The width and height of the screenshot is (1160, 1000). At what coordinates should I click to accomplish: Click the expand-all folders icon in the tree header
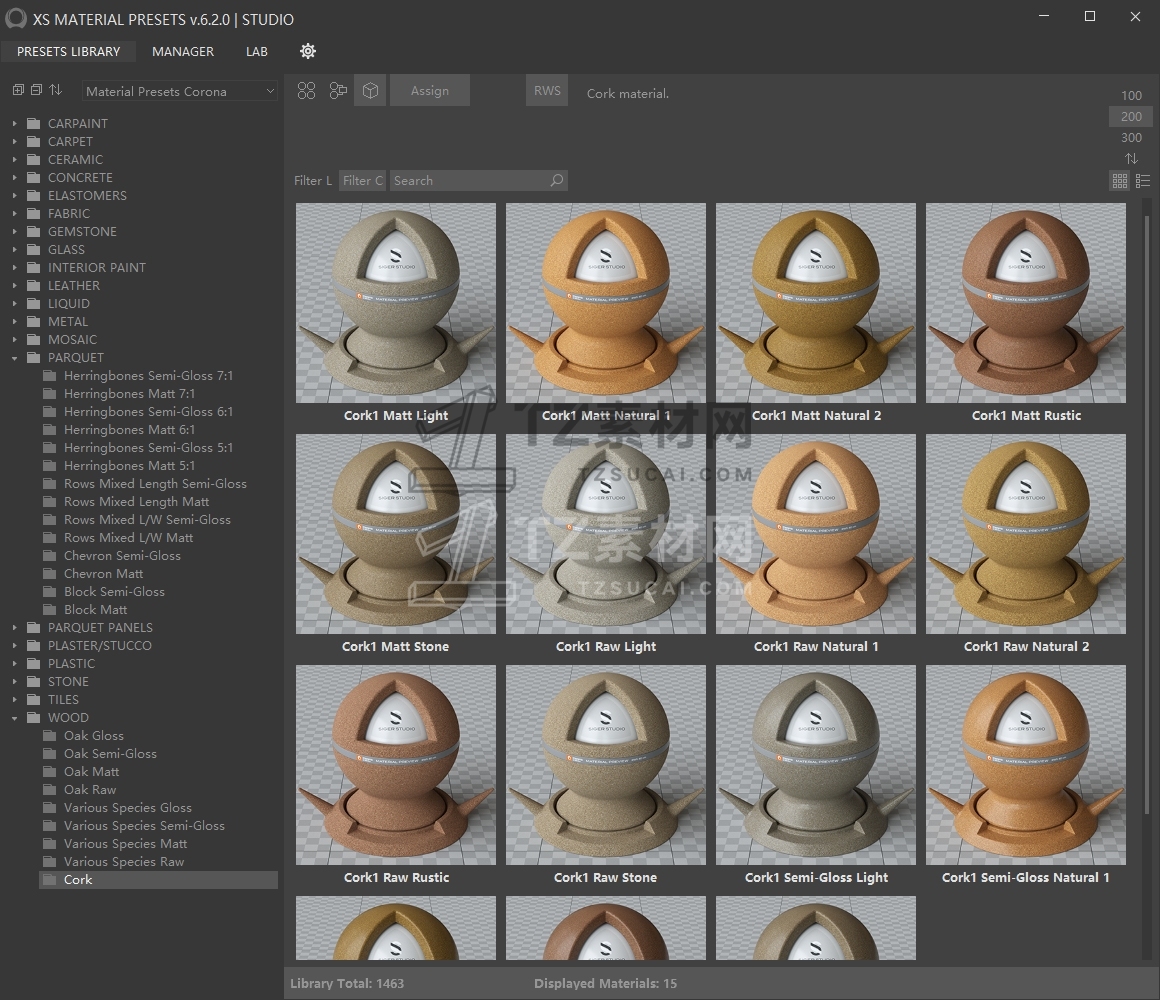pyautogui.click(x=18, y=90)
